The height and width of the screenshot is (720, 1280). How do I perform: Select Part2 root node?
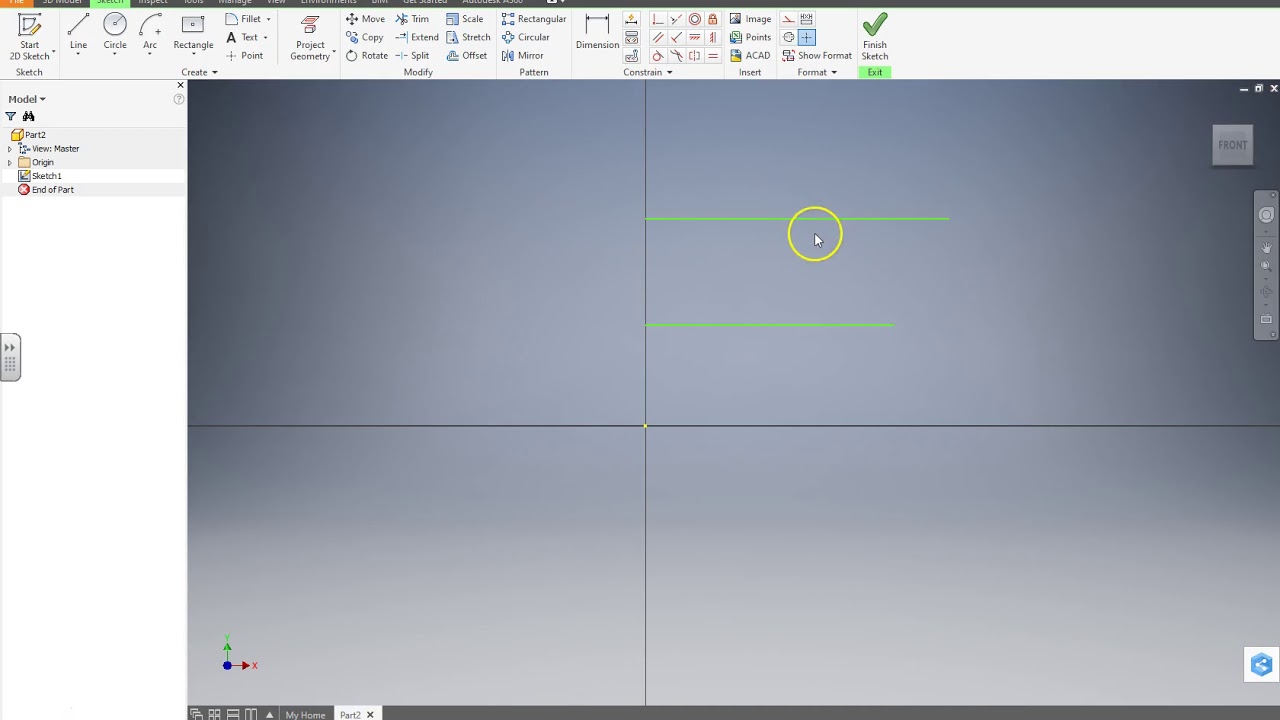28,135
